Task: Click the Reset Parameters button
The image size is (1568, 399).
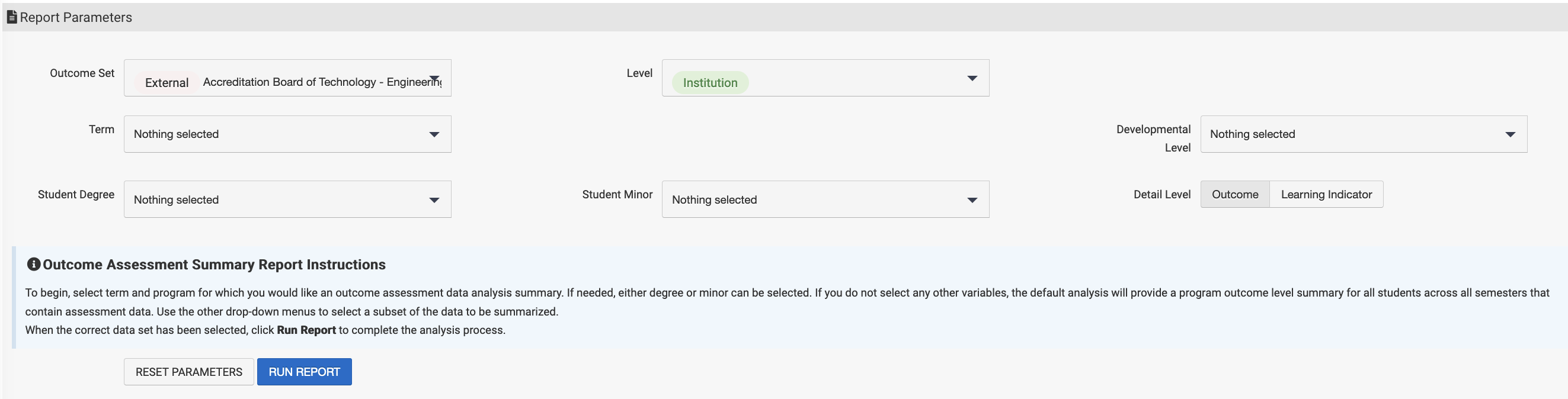Action: [188, 372]
